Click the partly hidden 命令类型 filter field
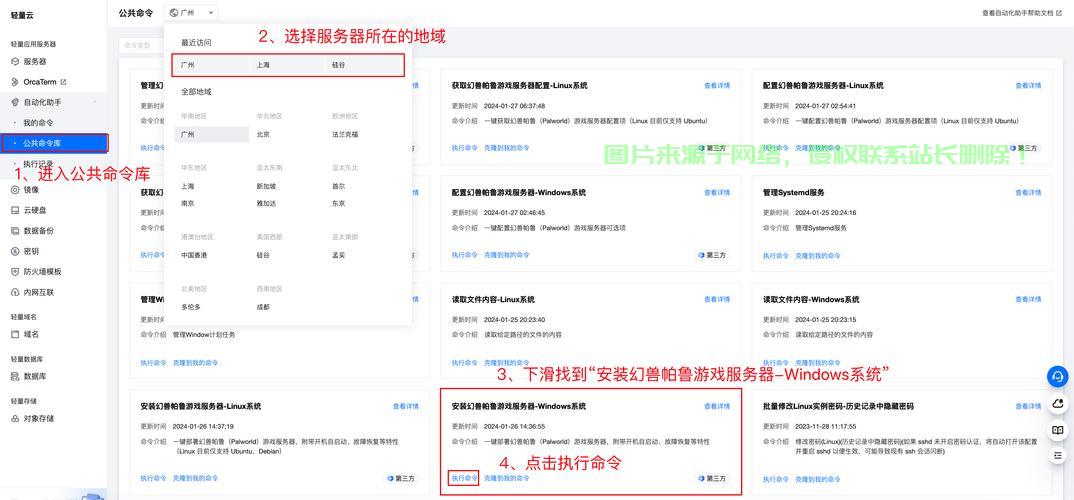 (x=142, y=45)
